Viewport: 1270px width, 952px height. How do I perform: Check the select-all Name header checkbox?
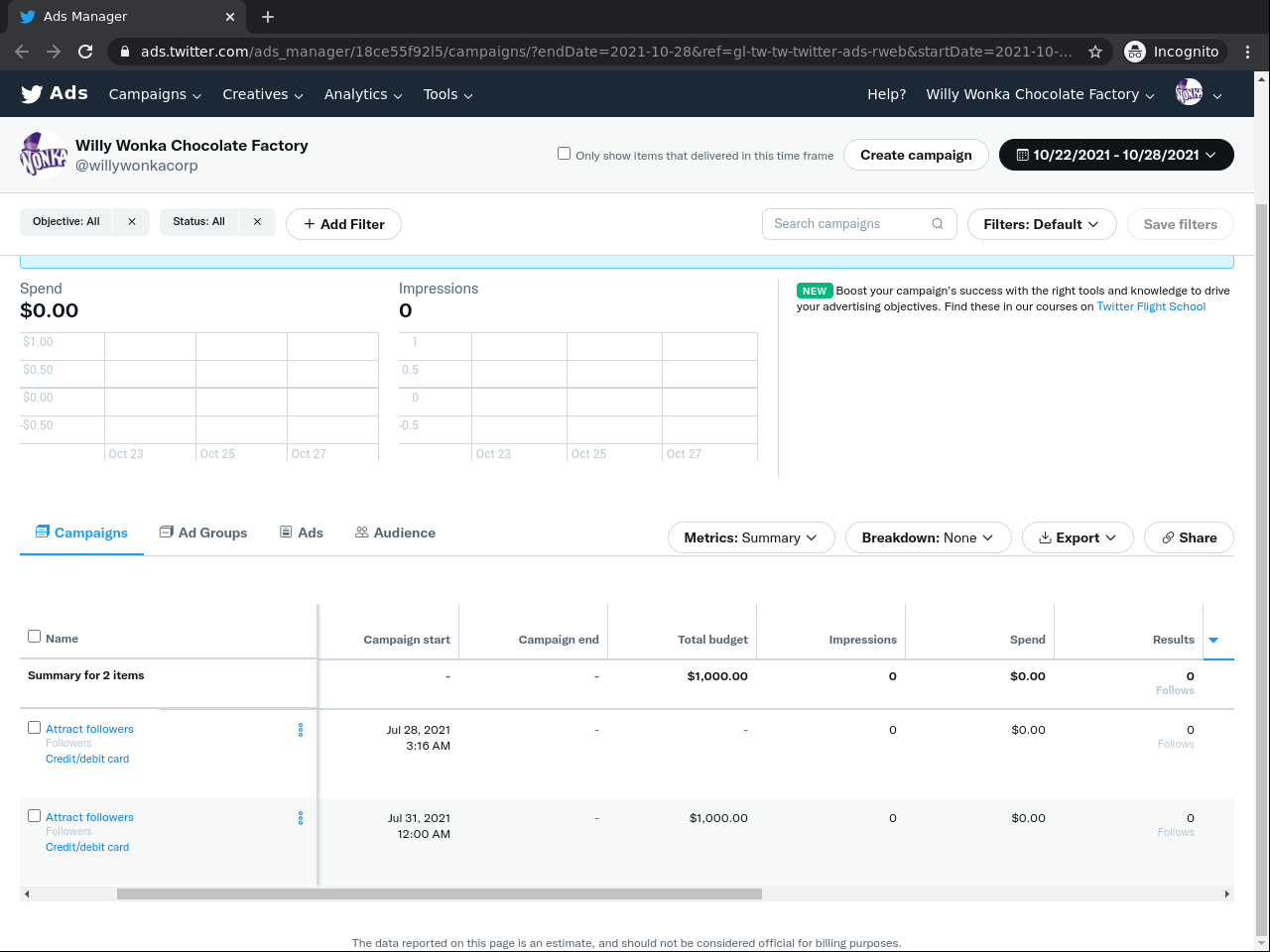tap(35, 637)
